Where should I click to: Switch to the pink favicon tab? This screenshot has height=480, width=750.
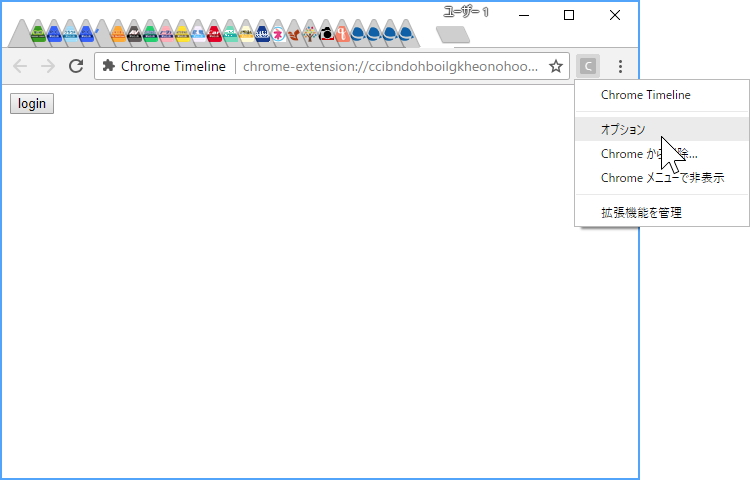pos(166,34)
